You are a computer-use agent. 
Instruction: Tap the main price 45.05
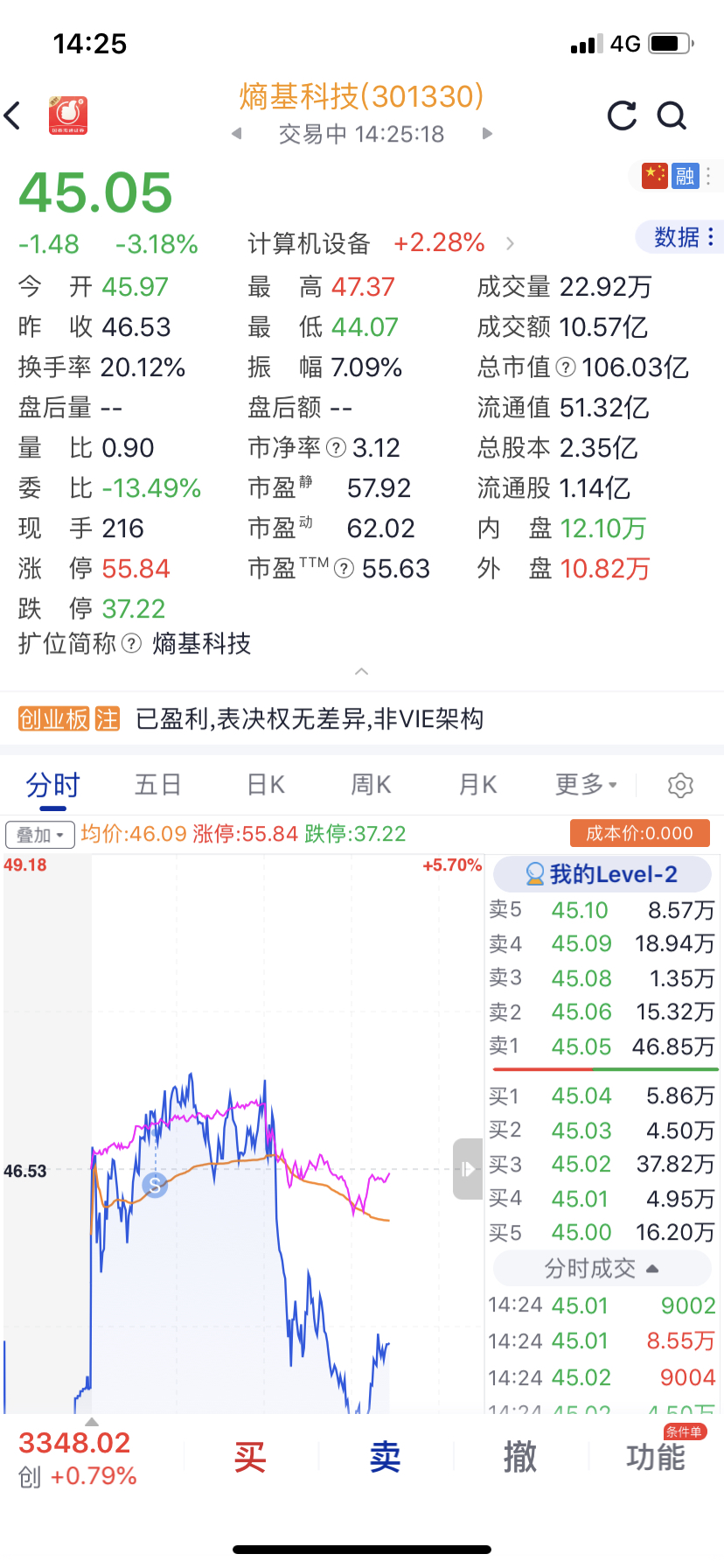pos(96,192)
